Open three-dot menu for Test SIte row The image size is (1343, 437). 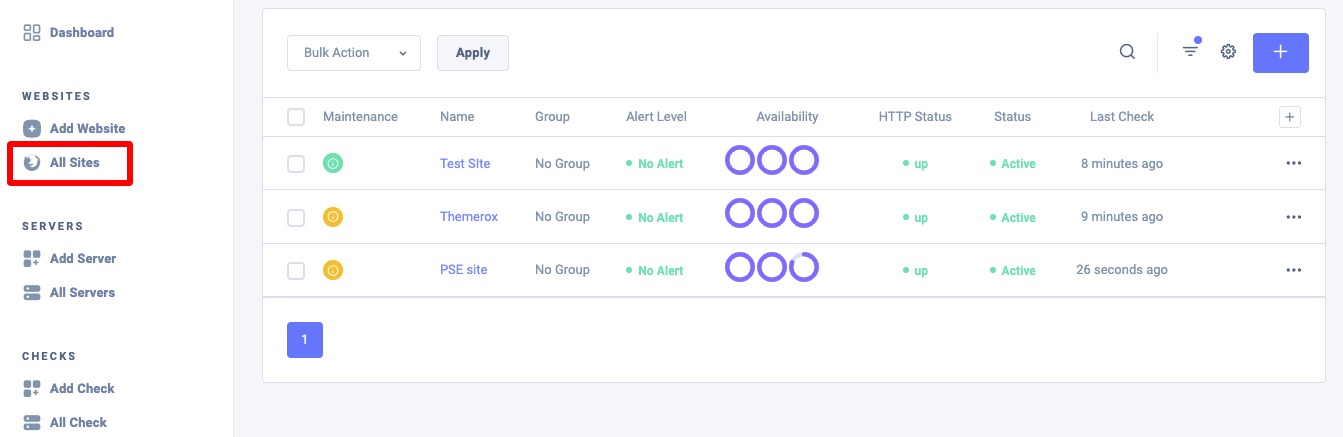[x=1294, y=163]
